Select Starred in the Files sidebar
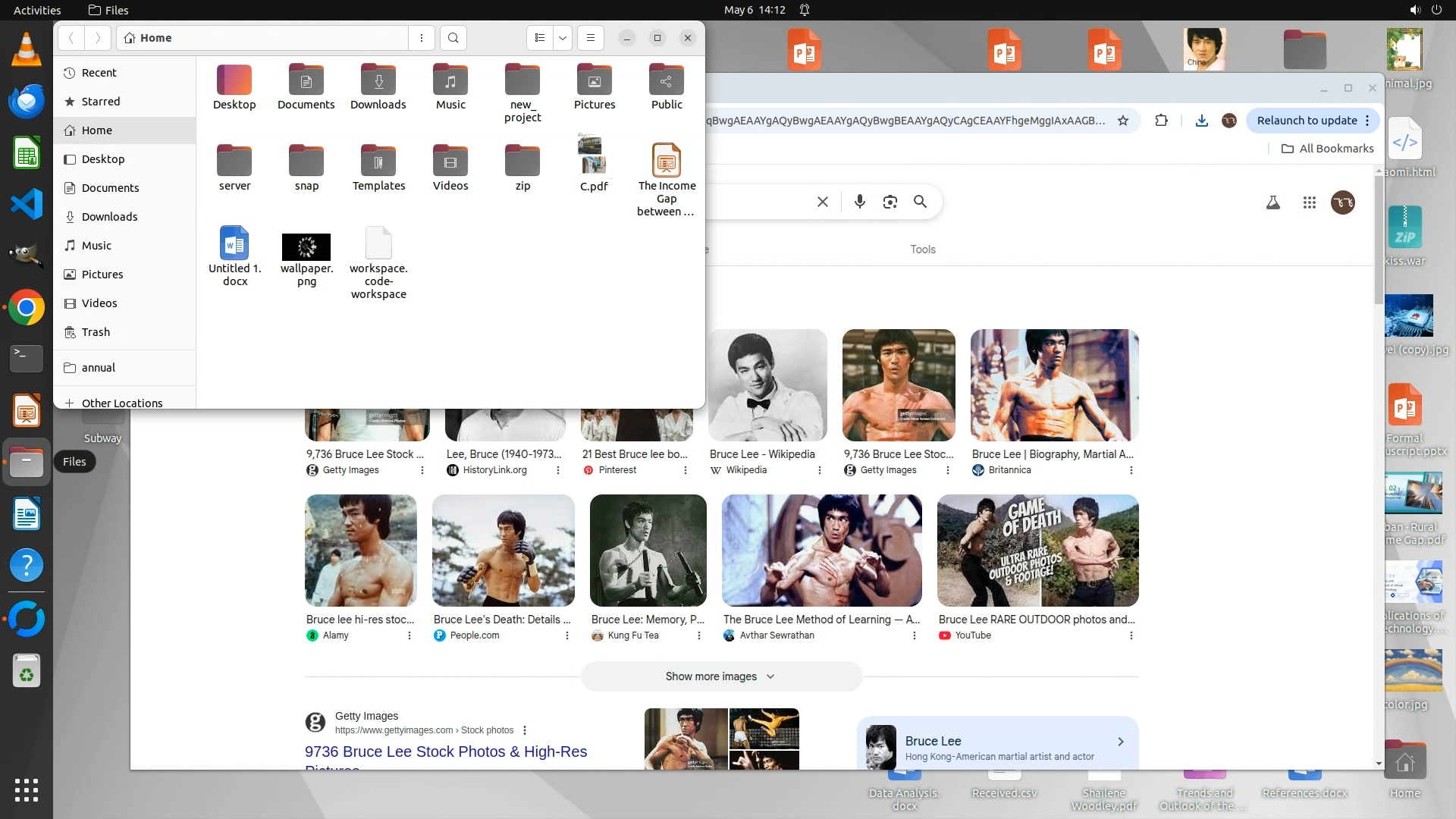The image size is (1456, 819). 100,102
